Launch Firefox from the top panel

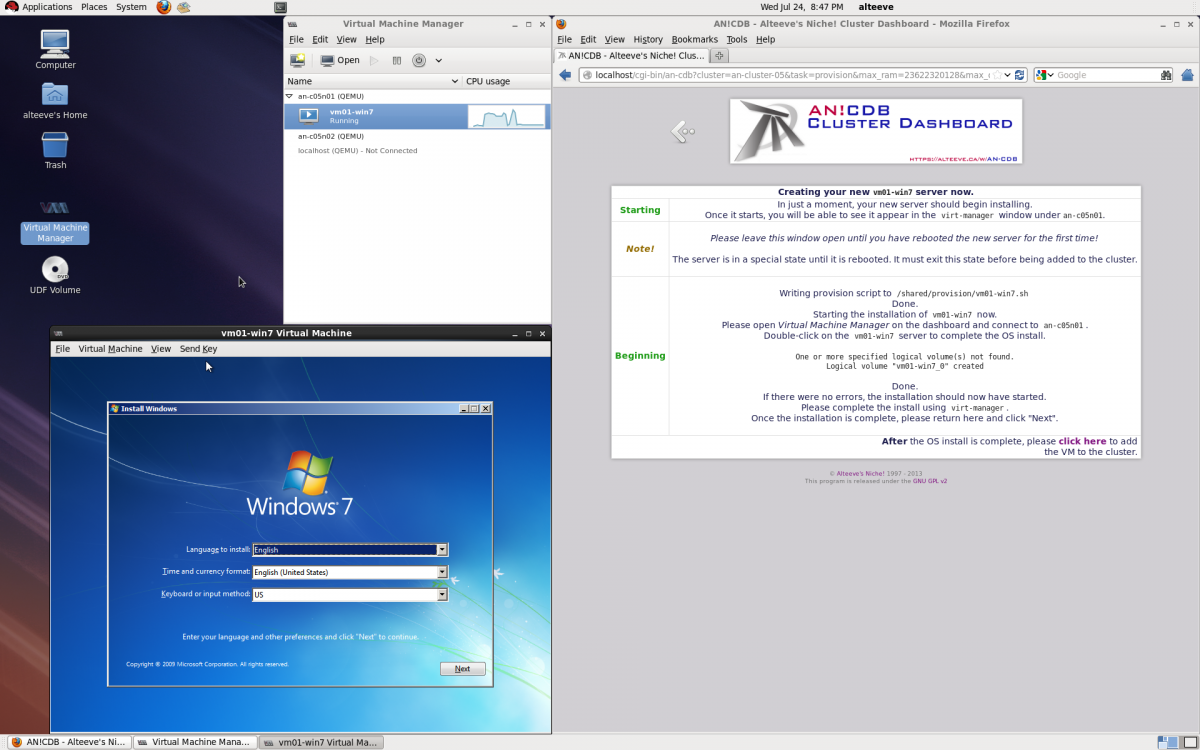[164, 7]
